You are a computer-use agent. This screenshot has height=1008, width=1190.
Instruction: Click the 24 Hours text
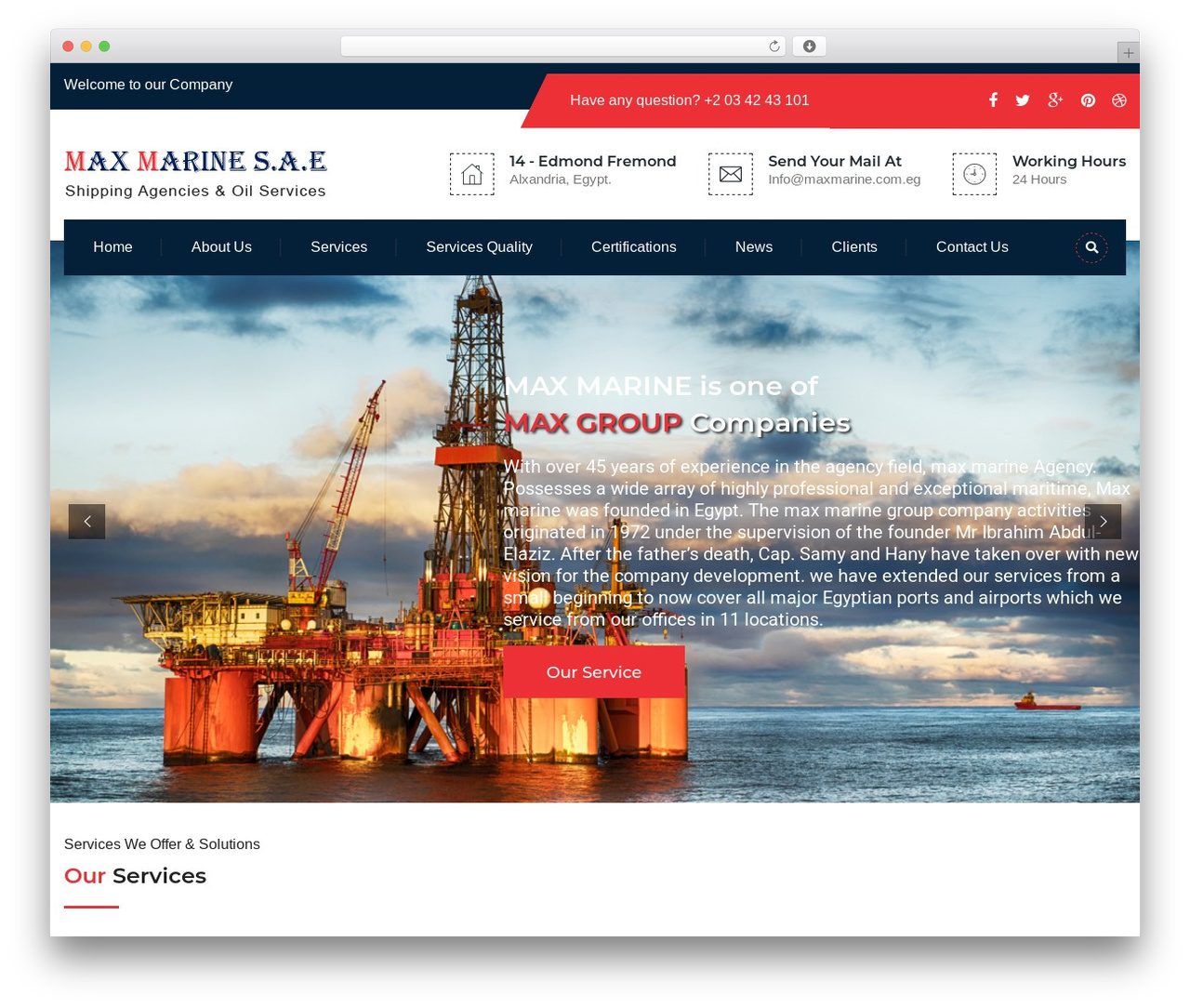1039,179
